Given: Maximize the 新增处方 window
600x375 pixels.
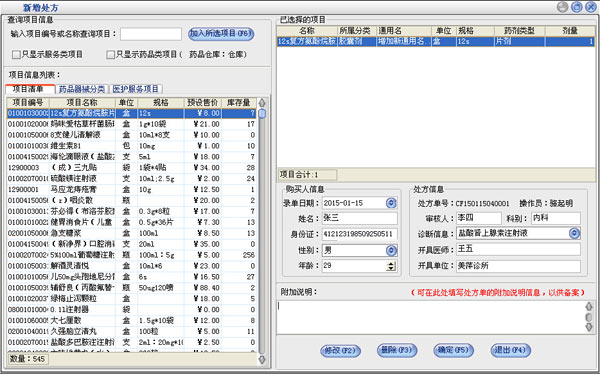Looking at the screenshot, I should [577, 7].
